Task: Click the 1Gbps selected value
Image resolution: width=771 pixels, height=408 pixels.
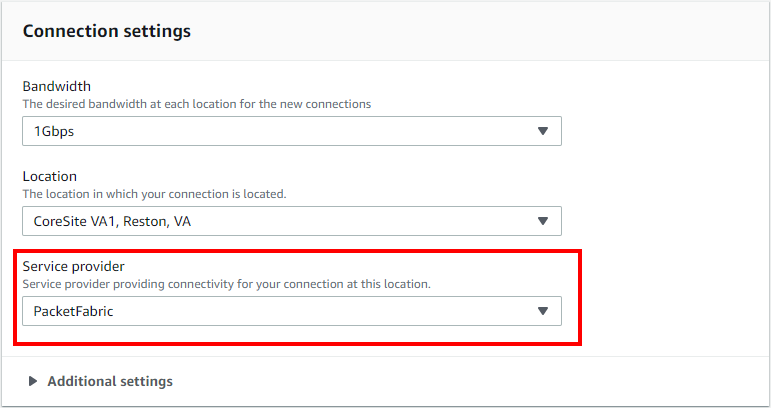Action: coord(54,131)
